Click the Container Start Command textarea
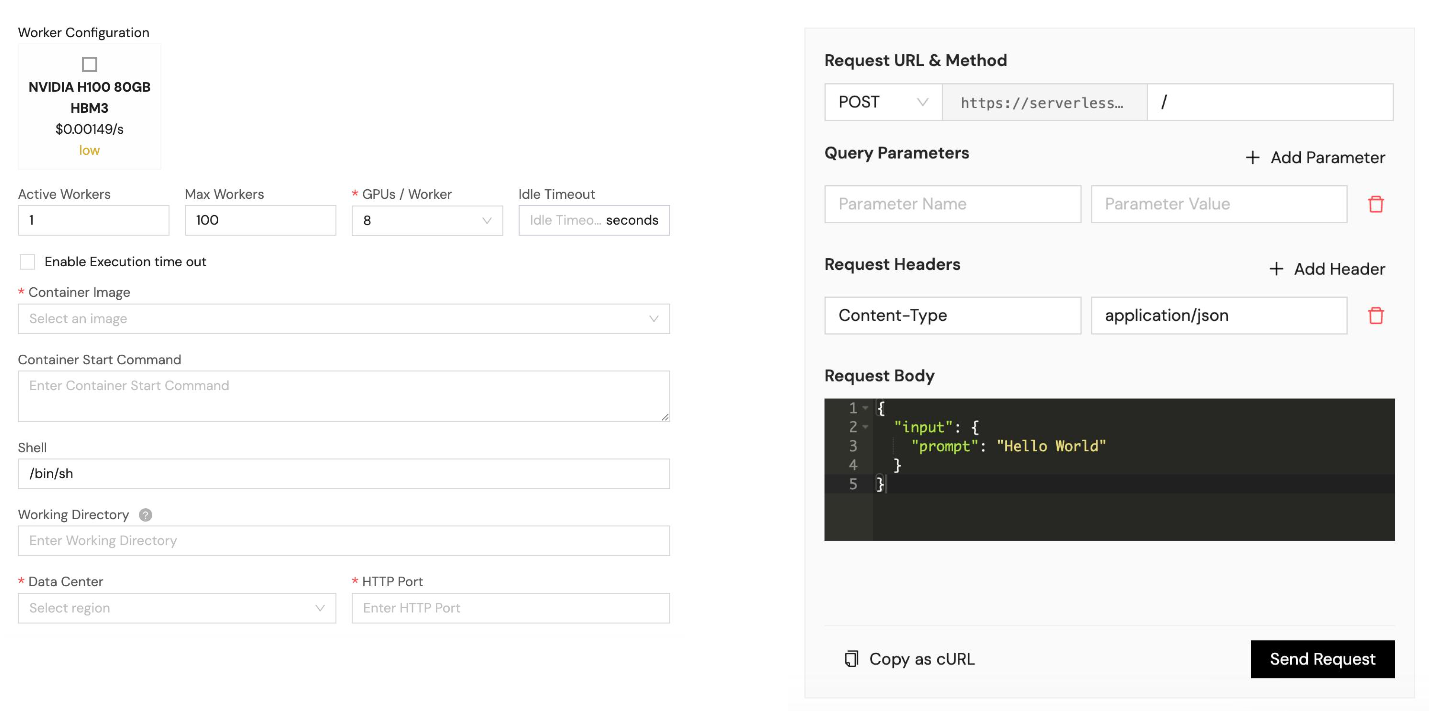The width and height of the screenshot is (1436, 723). tap(344, 396)
